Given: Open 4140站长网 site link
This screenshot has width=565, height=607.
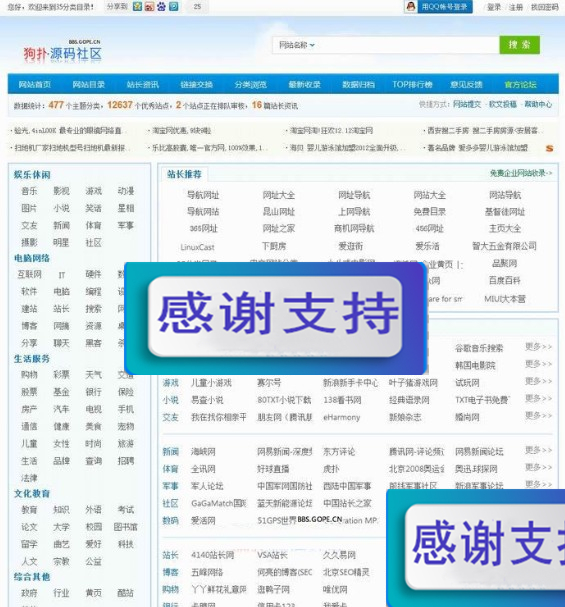Looking at the screenshot, I should tap(212, 555).
